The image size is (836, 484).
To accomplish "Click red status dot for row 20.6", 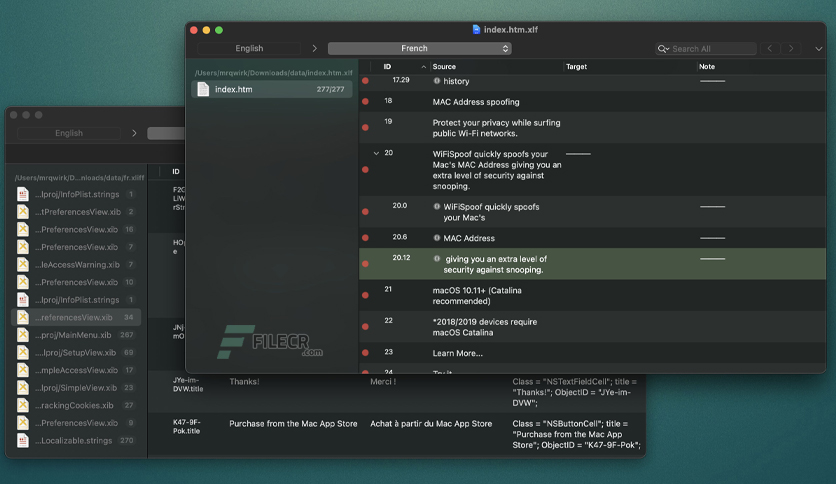I will (365, 238).
